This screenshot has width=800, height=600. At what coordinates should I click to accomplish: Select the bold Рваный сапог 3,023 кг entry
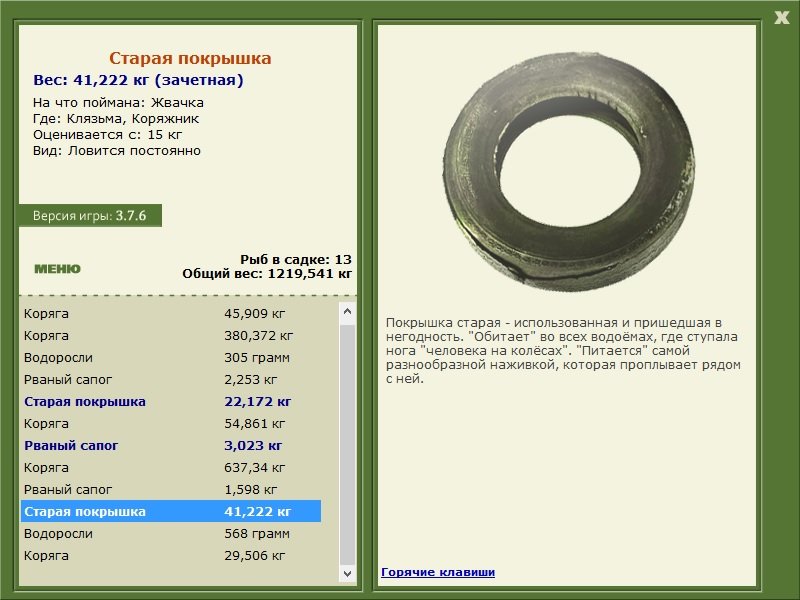tap(171, 445)
